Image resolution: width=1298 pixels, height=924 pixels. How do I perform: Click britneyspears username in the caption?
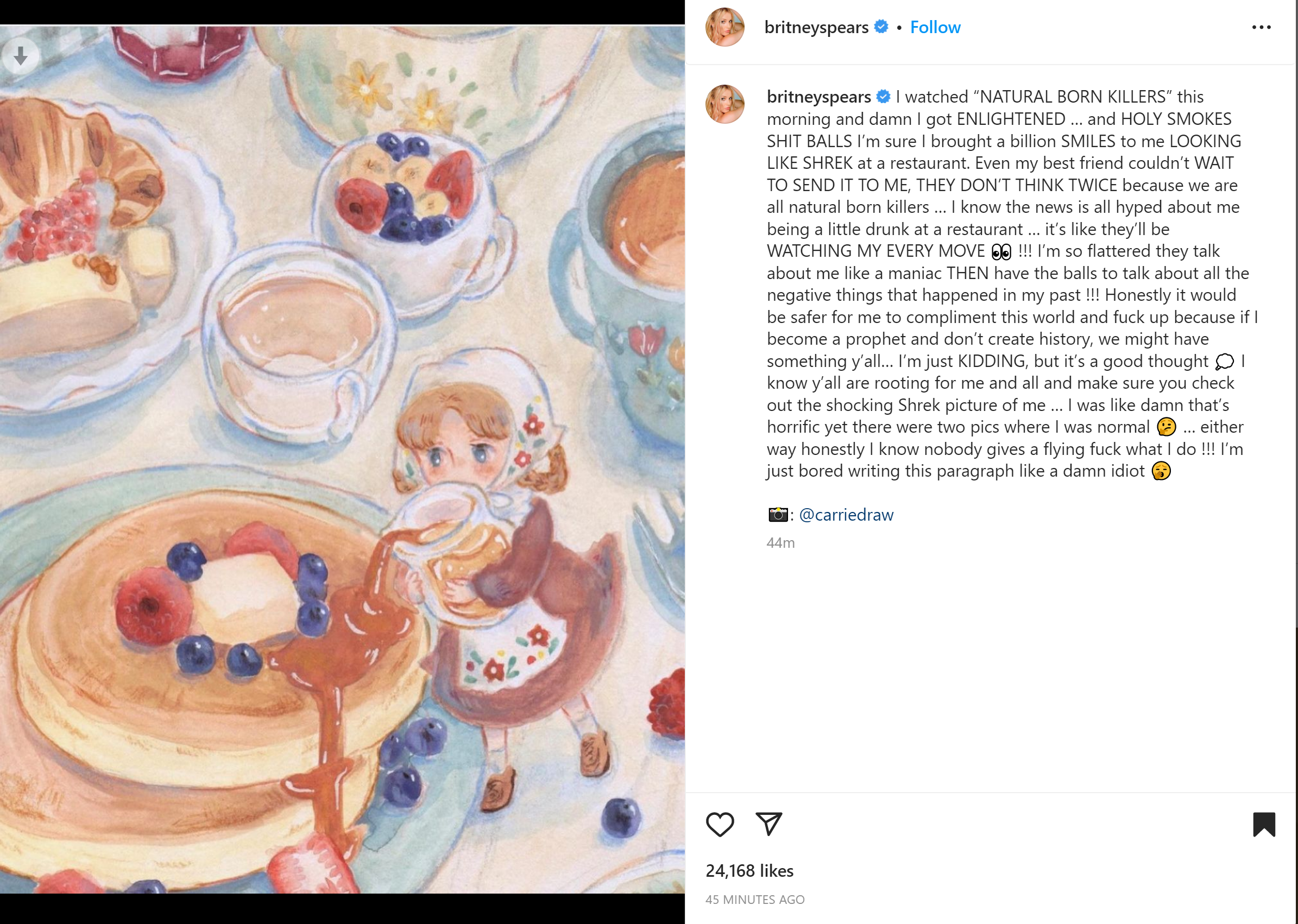coord(820,97)
